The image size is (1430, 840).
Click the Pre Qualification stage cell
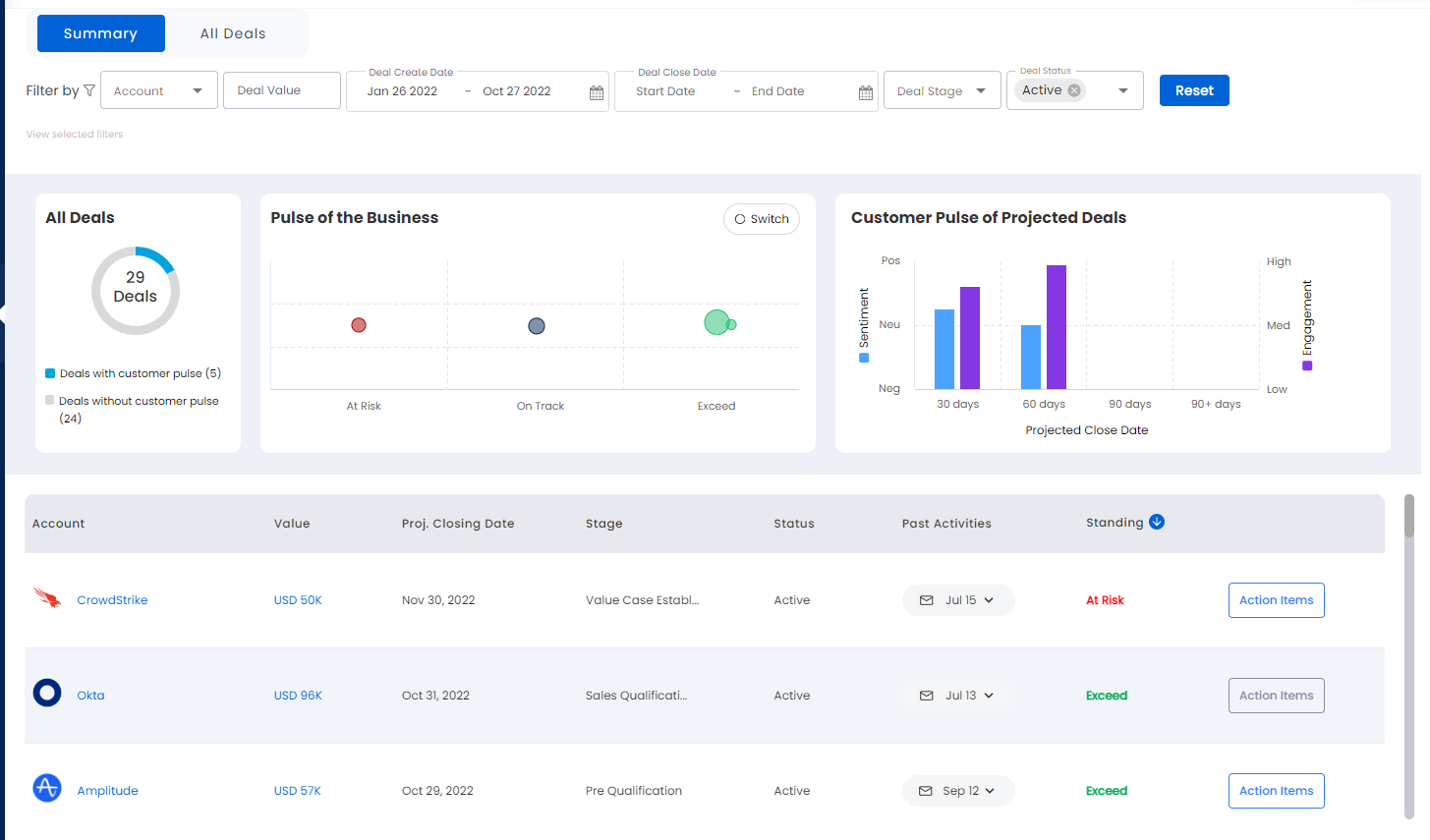click(x=634, y=791)
